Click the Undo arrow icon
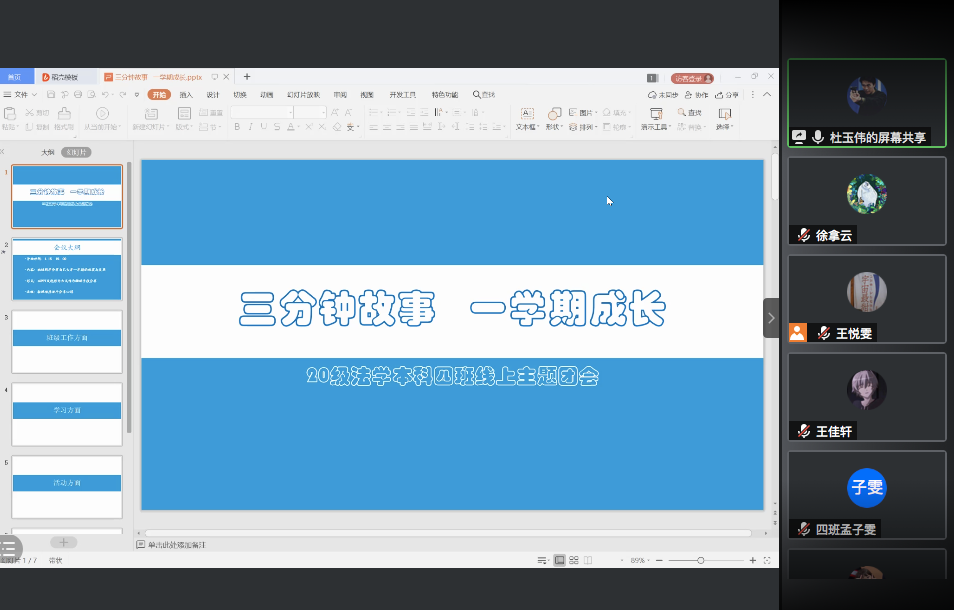 pos(107,95)
